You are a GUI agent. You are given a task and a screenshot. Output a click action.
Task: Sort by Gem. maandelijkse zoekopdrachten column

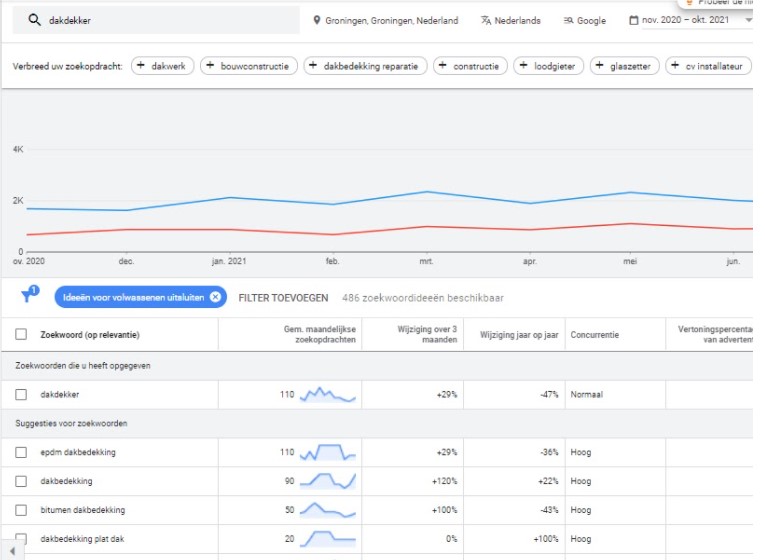[x=320, y=334]
